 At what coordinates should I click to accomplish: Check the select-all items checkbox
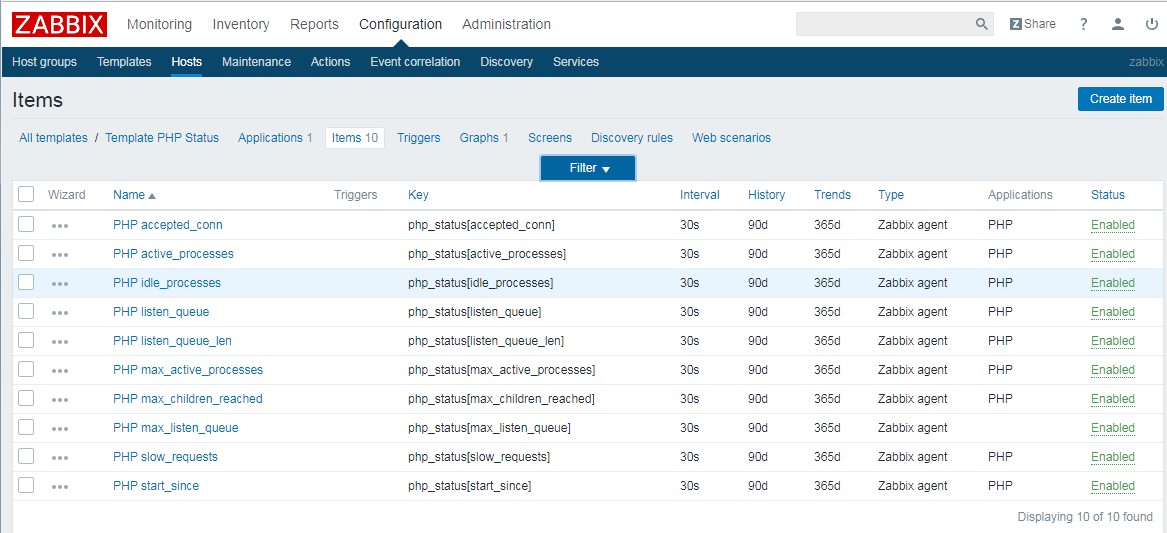[26, 194]
